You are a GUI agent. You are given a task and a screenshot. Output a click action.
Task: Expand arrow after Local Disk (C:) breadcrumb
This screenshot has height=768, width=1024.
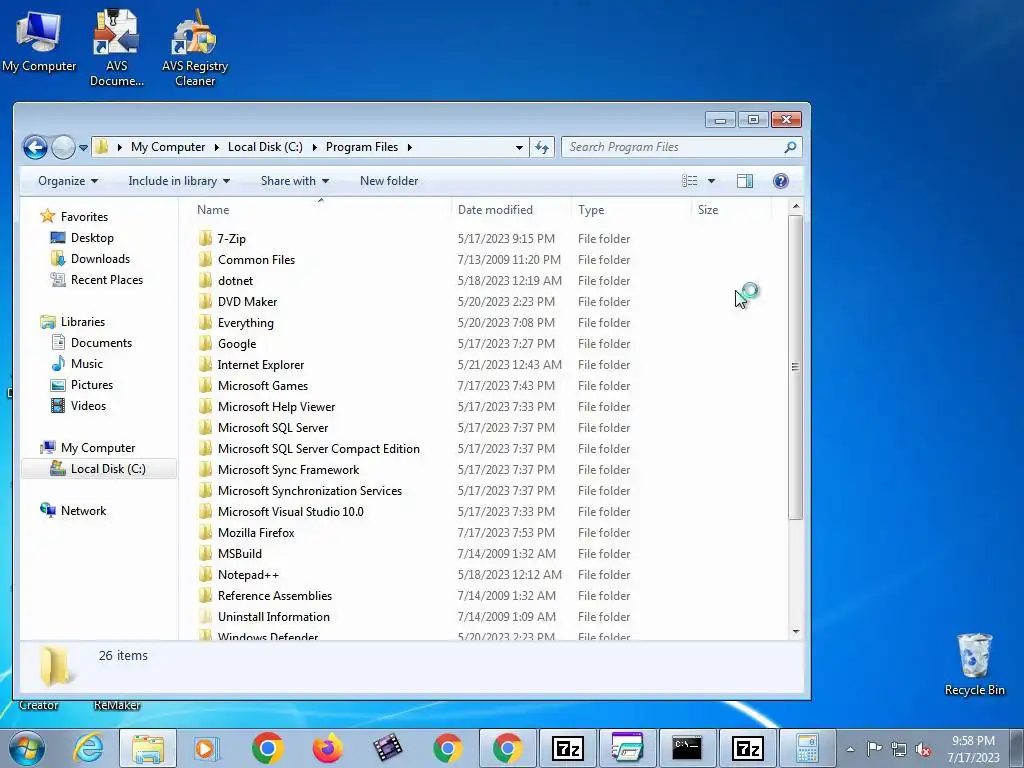[314, 148]
